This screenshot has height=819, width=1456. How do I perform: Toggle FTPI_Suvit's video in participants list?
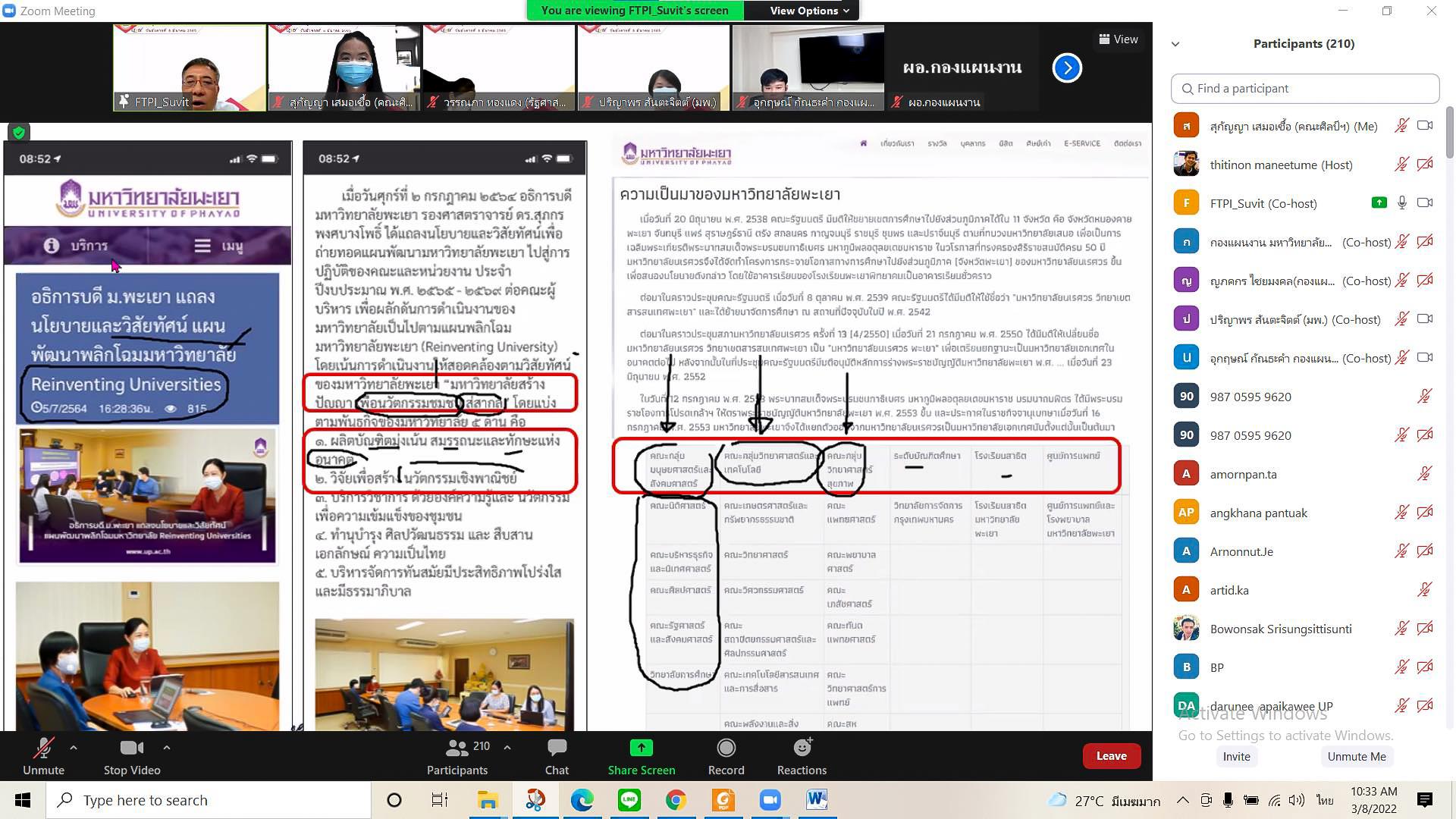coord(1425,202)
